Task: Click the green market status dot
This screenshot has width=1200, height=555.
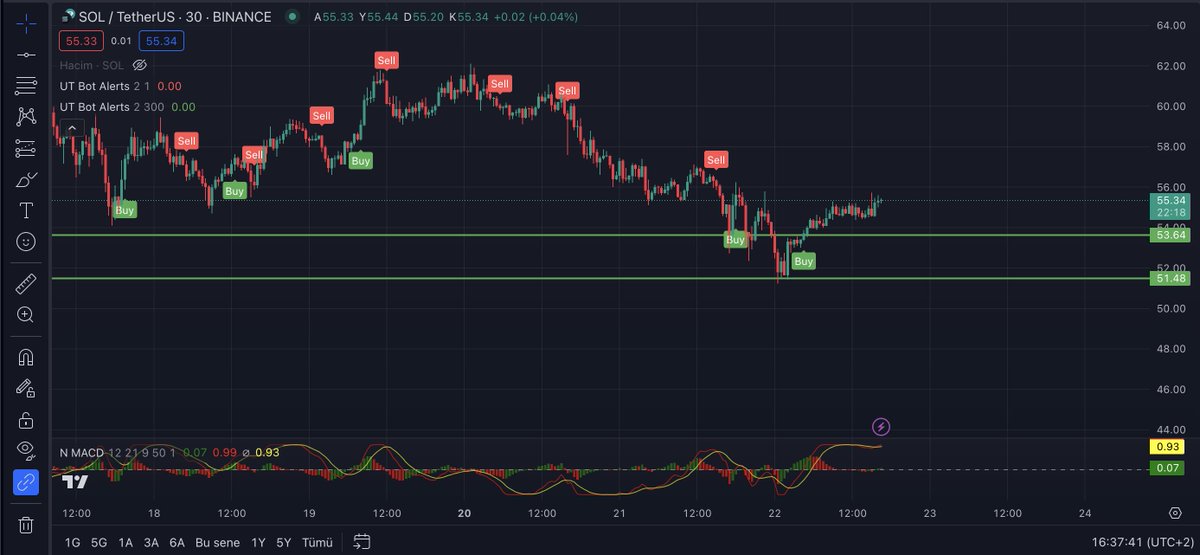Action: point(291,17)
